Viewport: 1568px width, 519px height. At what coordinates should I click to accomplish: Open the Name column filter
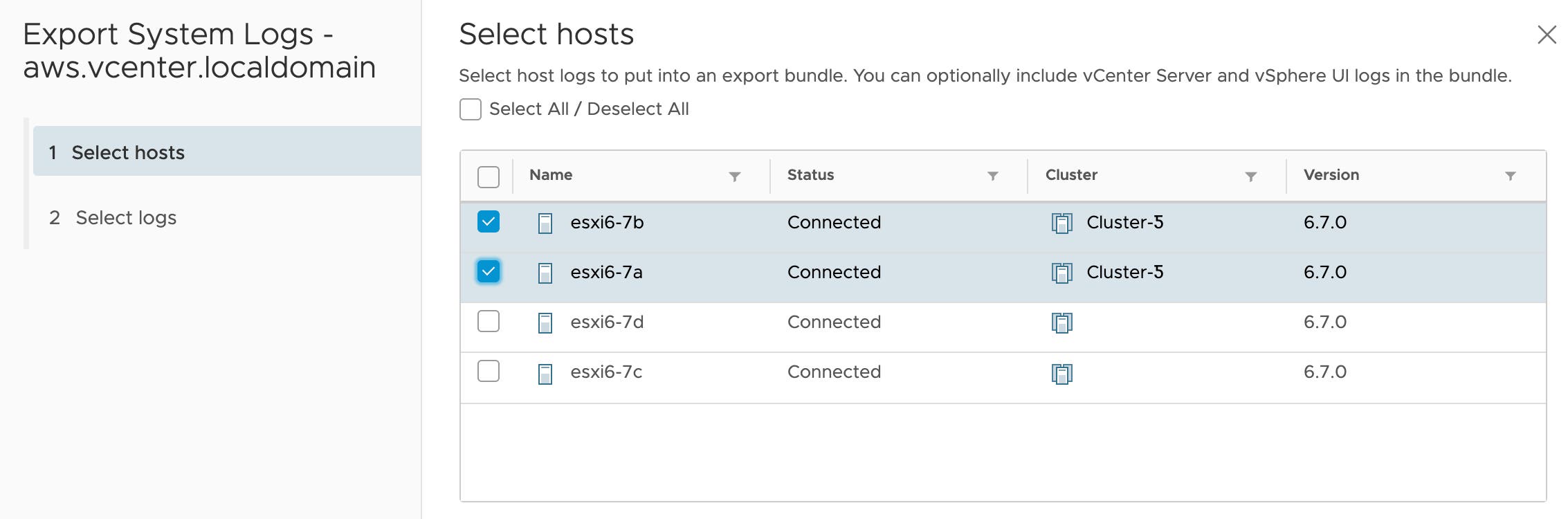[x=735, y=176]
